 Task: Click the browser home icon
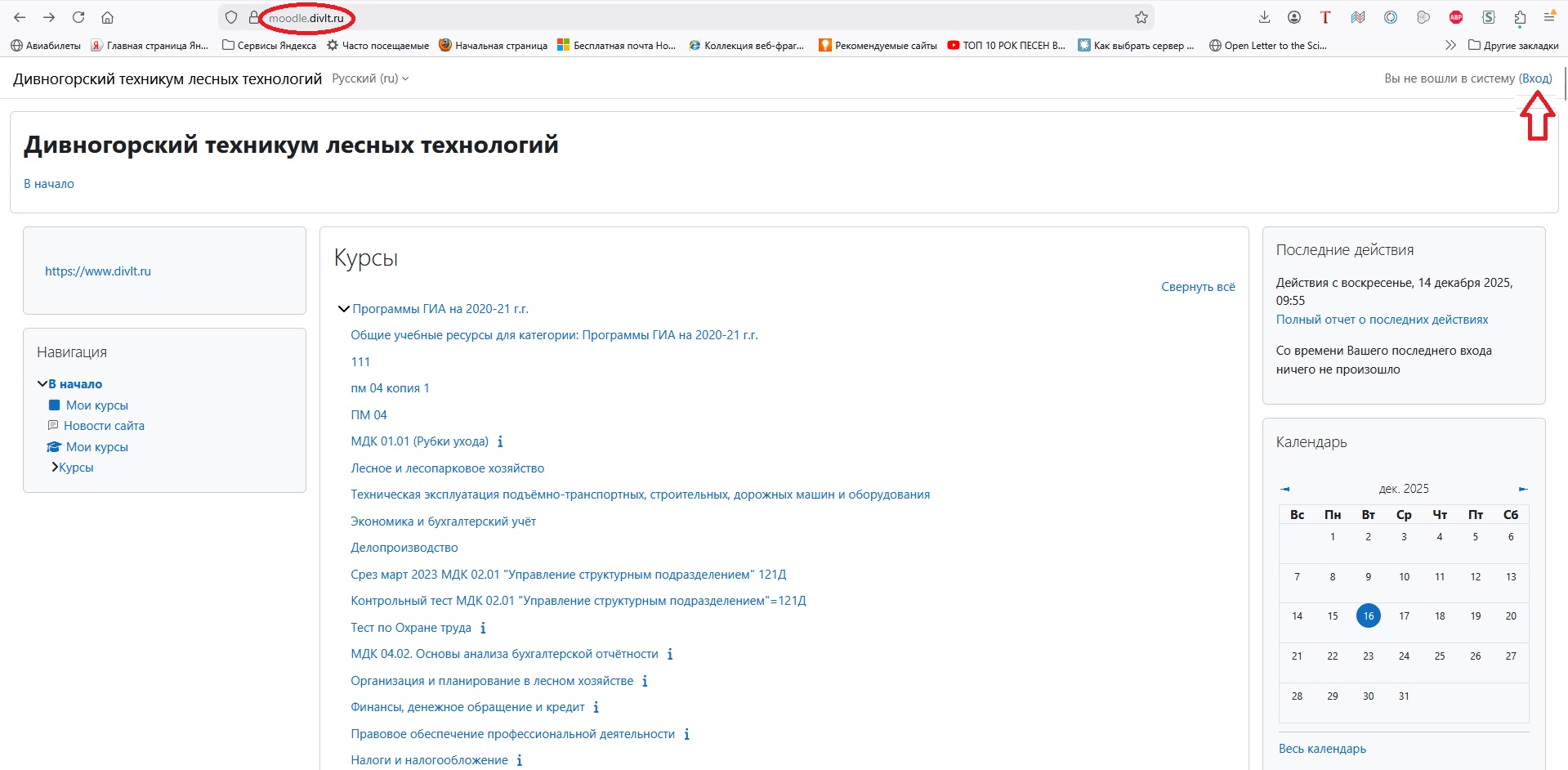pos(107,17)
